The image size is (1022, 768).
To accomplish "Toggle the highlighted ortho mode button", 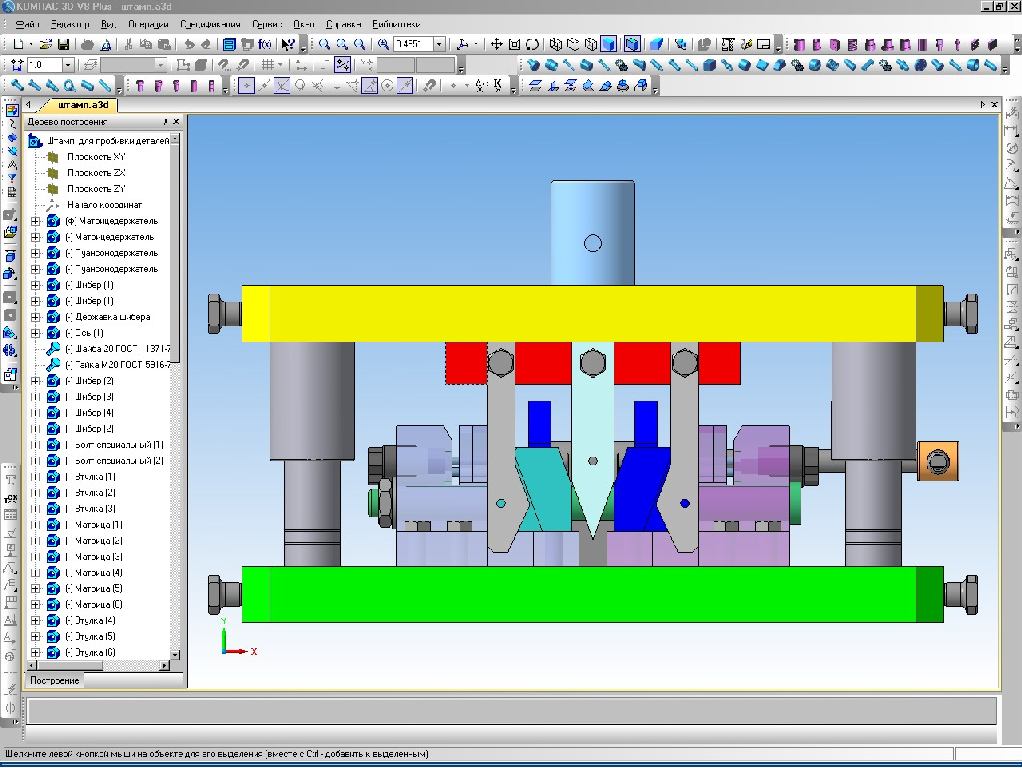I will click(x=343, y=65).
